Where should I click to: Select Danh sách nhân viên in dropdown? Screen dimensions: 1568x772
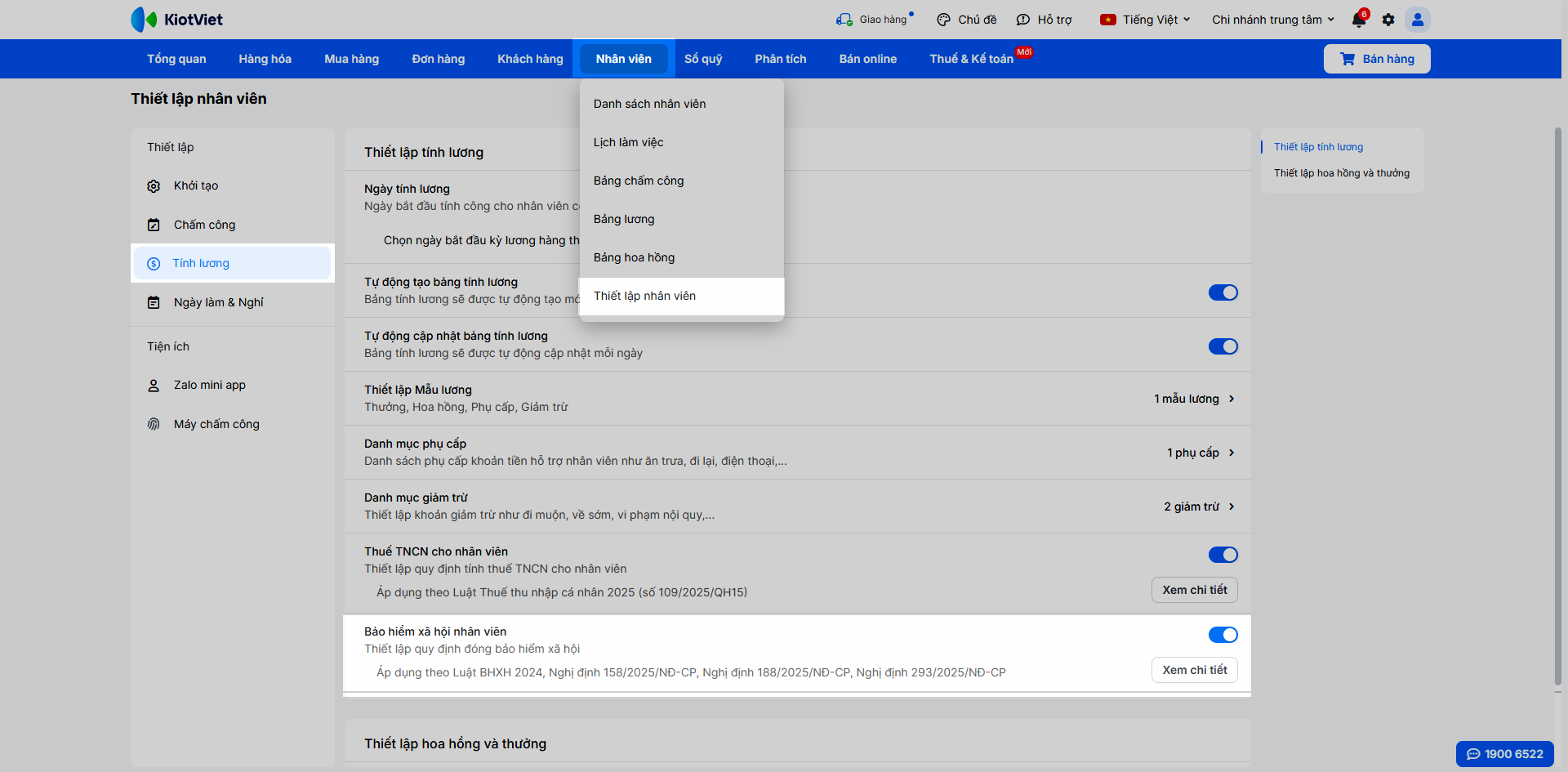pos(682,104)
